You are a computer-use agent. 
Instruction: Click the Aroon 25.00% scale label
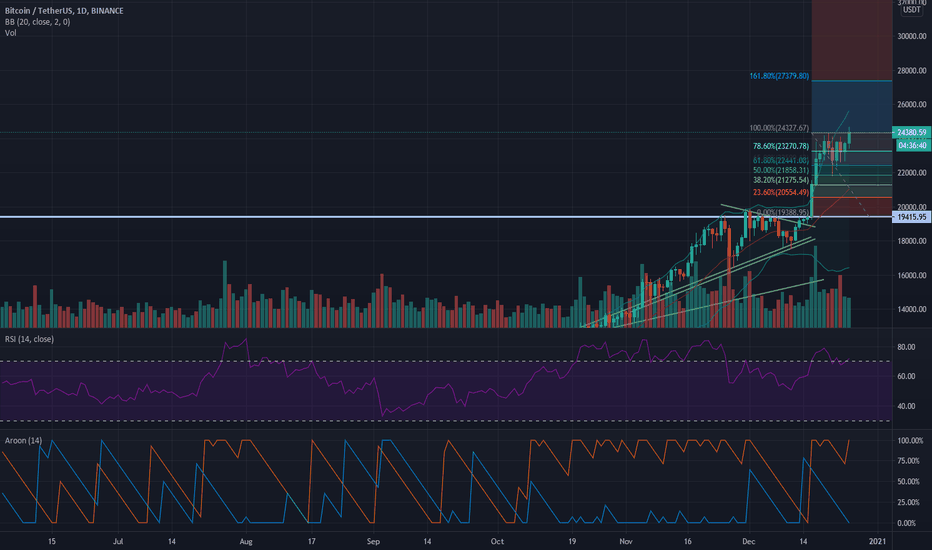908,503
